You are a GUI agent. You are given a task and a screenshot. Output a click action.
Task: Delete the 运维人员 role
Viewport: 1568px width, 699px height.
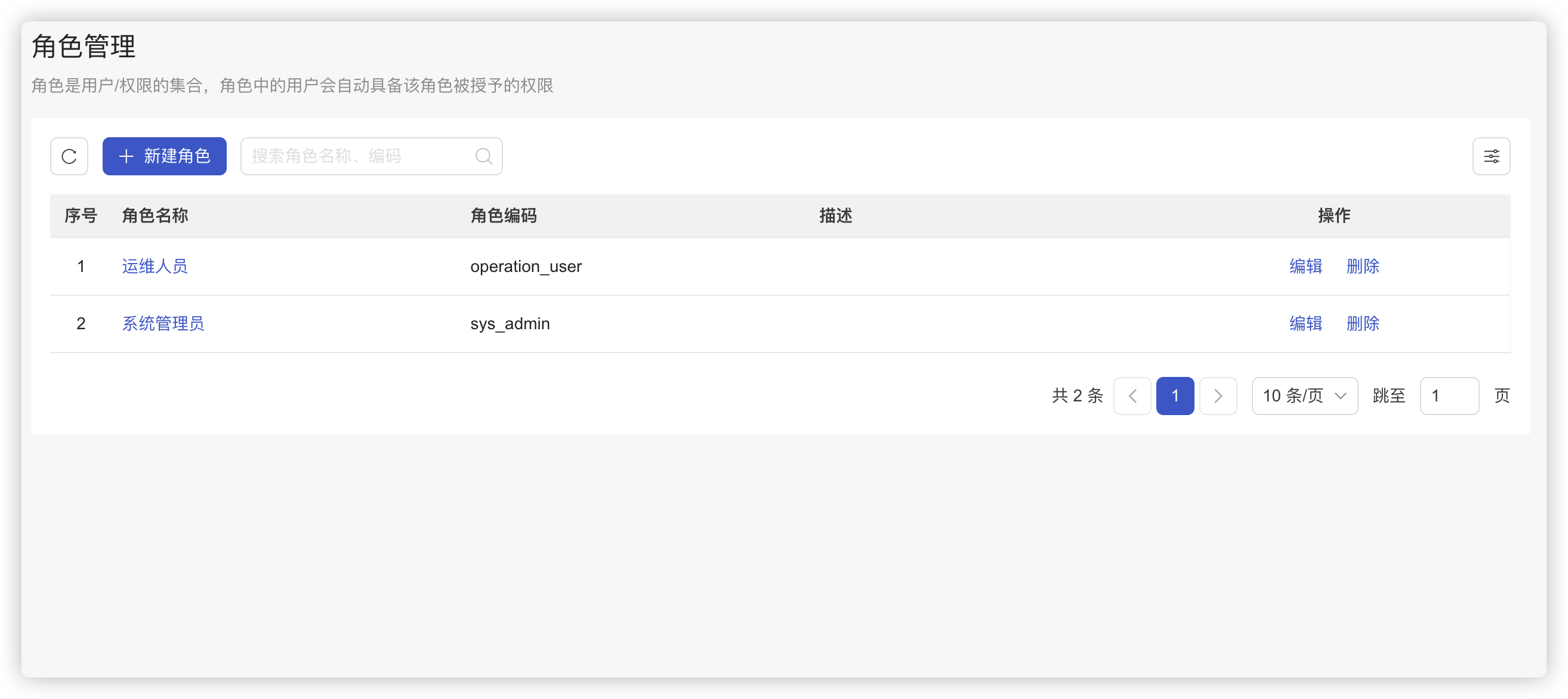pyautogui.click(x=1362, y=267)
